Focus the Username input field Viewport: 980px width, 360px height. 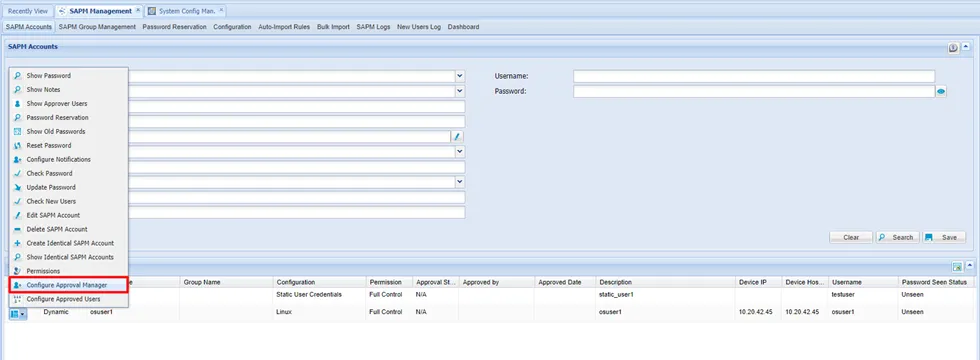[754, 76]
